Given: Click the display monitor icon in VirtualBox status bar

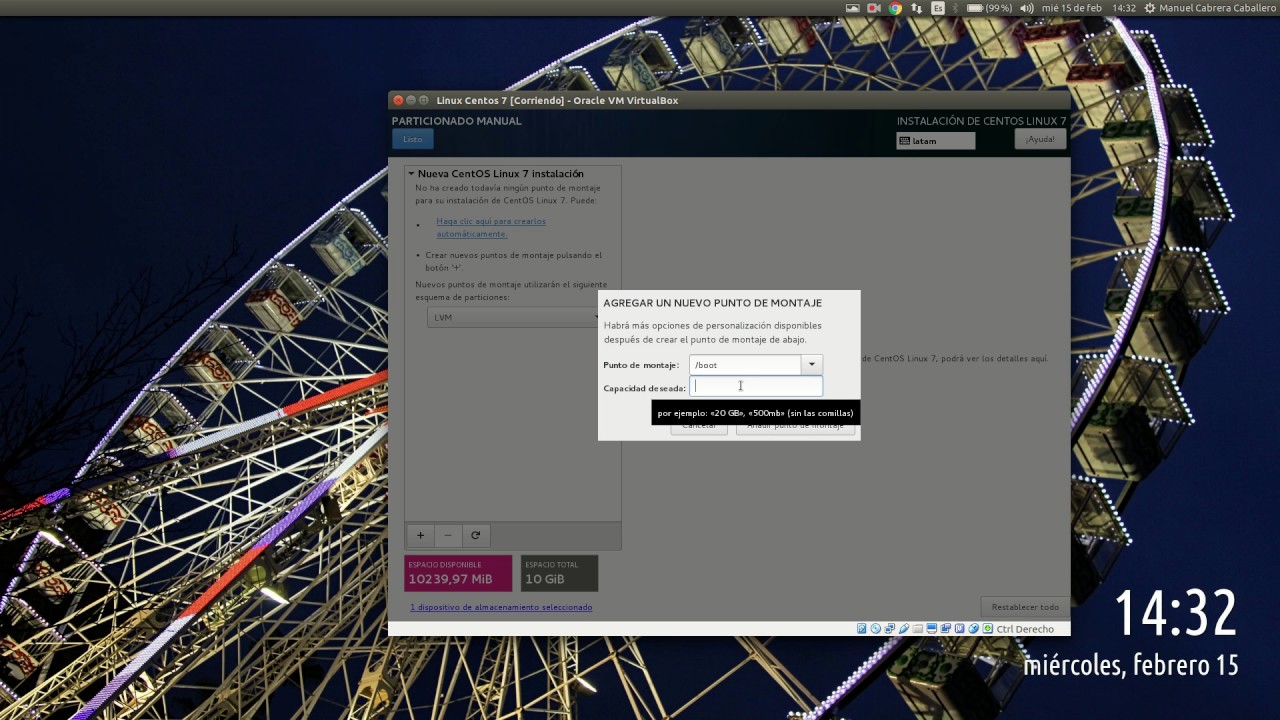Looking at the screenshot, I should [932, 629].
